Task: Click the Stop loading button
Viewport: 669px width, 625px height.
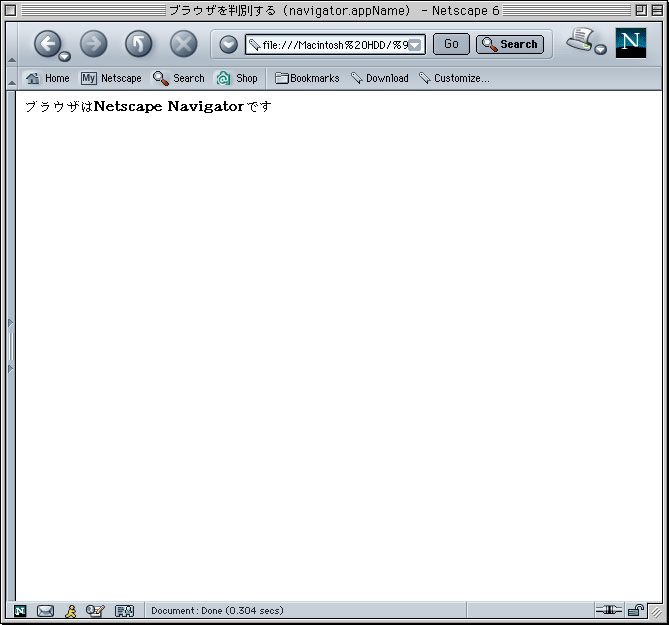Action: [183, 44]
